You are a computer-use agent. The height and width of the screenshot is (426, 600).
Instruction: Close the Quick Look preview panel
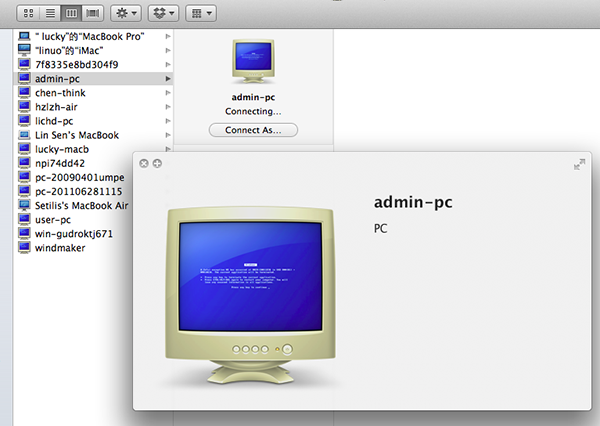(144, 164)
